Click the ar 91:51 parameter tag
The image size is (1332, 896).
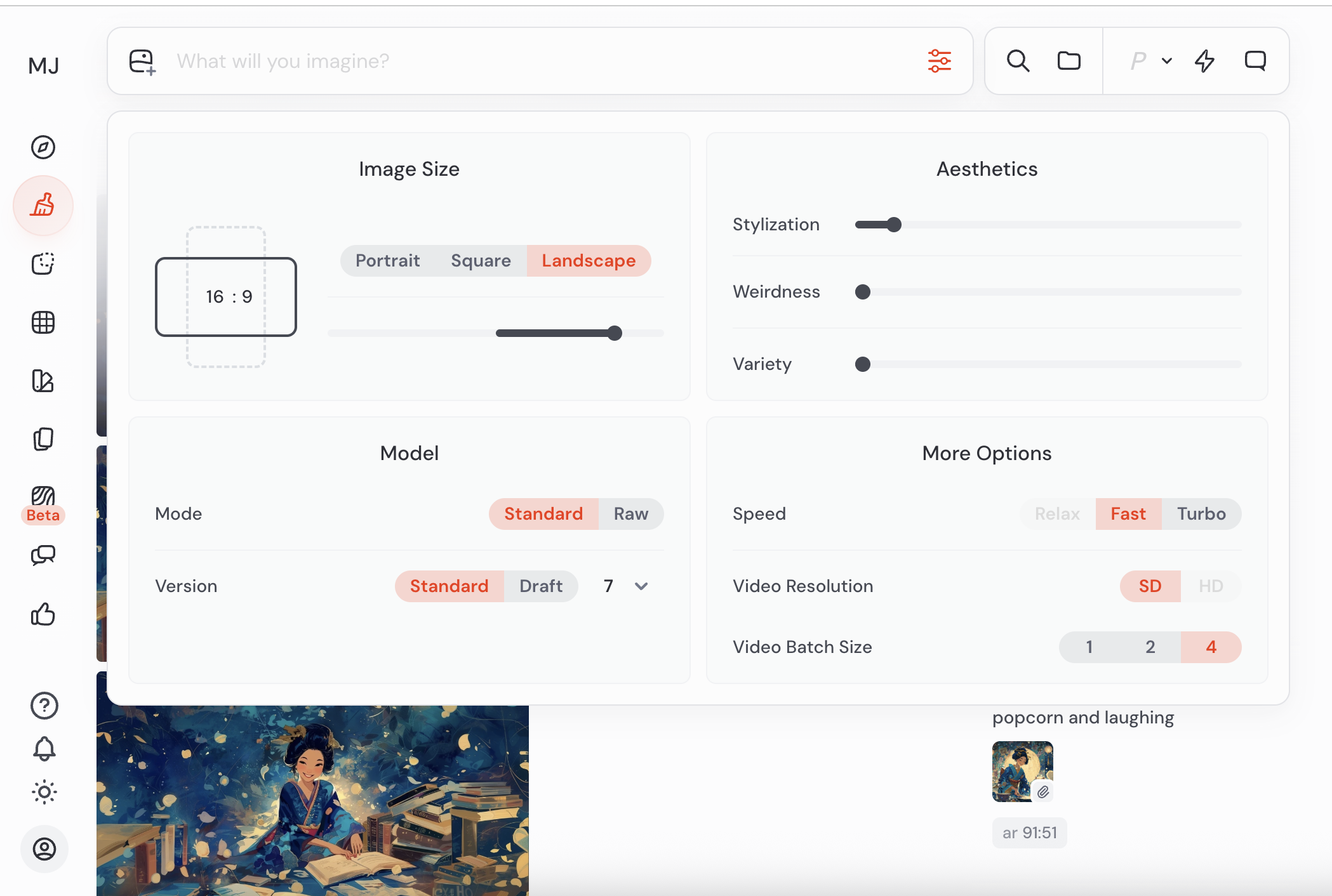pos(1029,833)
